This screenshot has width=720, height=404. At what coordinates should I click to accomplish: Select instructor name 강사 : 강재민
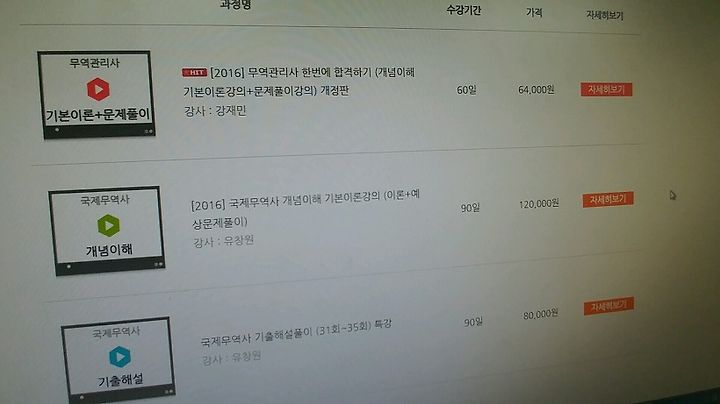pos(215,111)
